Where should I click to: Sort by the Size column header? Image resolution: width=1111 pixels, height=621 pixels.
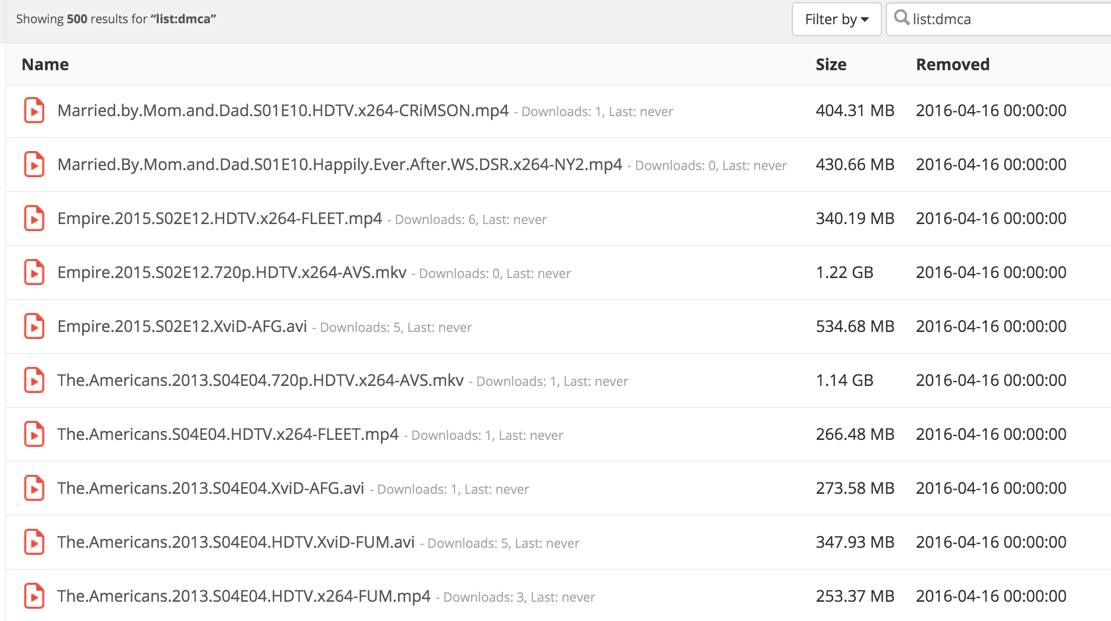click(831, 64)
